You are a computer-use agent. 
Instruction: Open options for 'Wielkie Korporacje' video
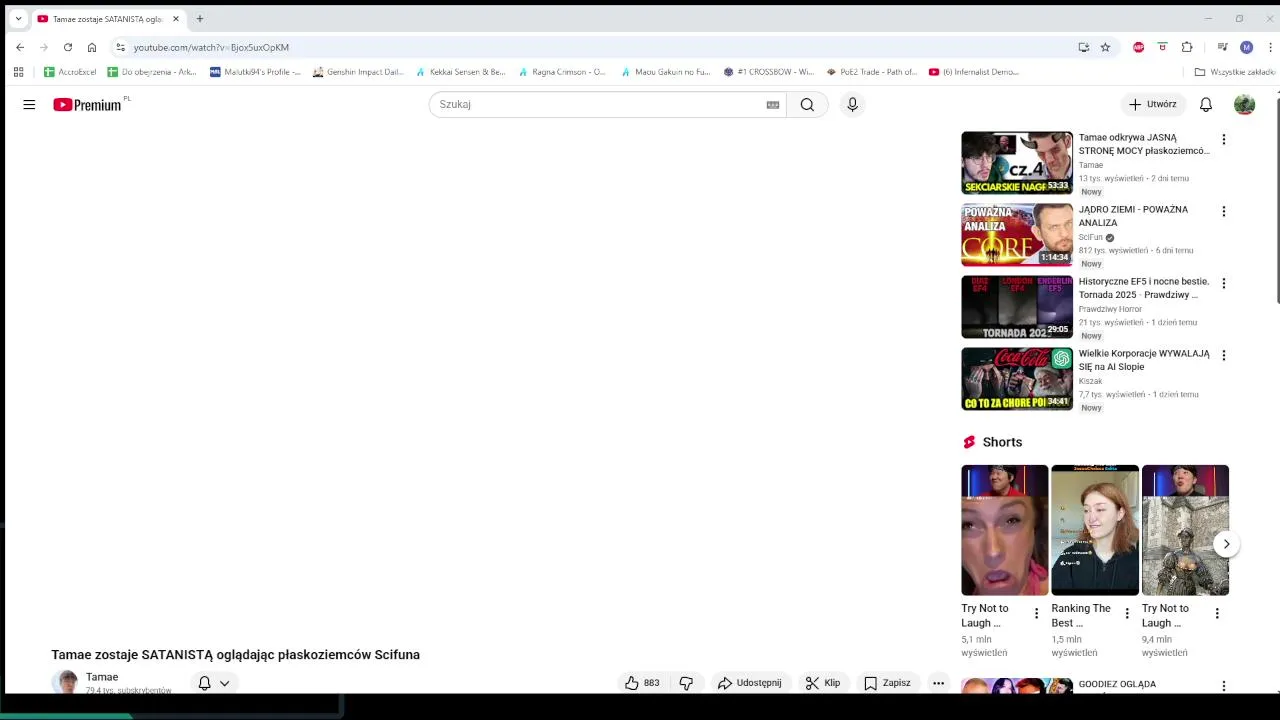click(x=1223, y=355)
